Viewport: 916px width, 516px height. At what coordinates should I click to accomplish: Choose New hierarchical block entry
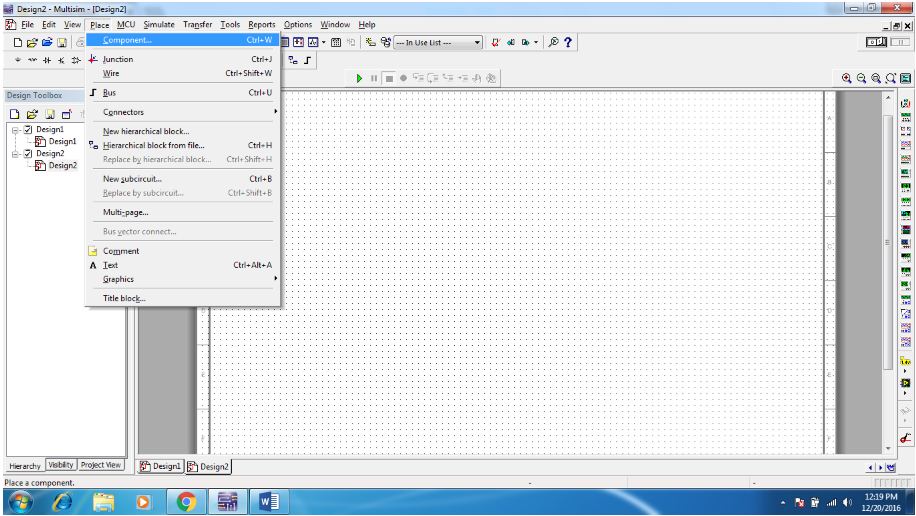(x=182, y=131)
